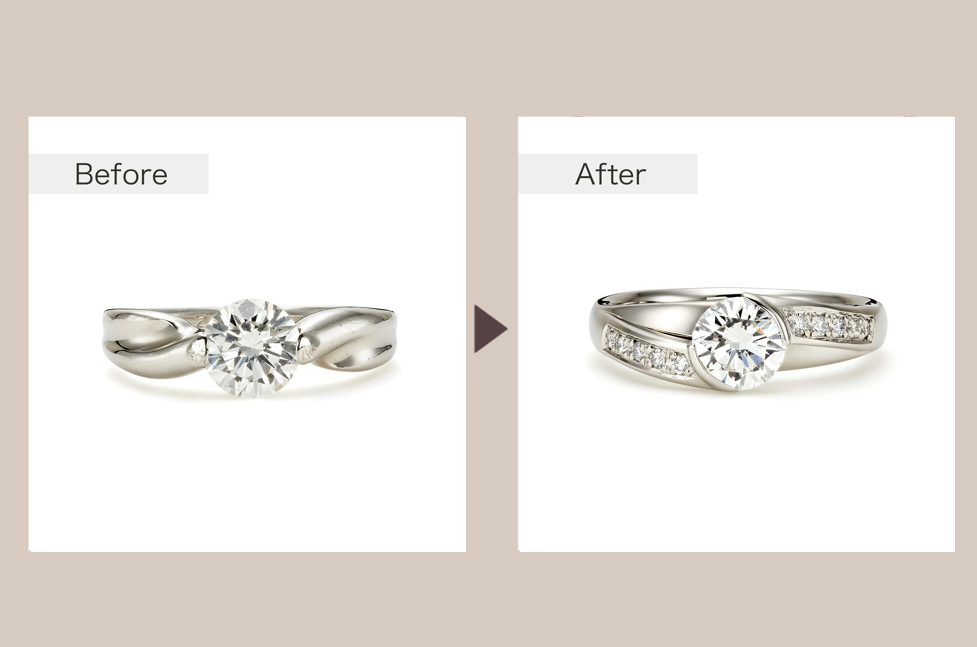Viewport: 977px width, 647px height.
Task: Click the After ring's center diamond
Action: (x=738, y=343)
